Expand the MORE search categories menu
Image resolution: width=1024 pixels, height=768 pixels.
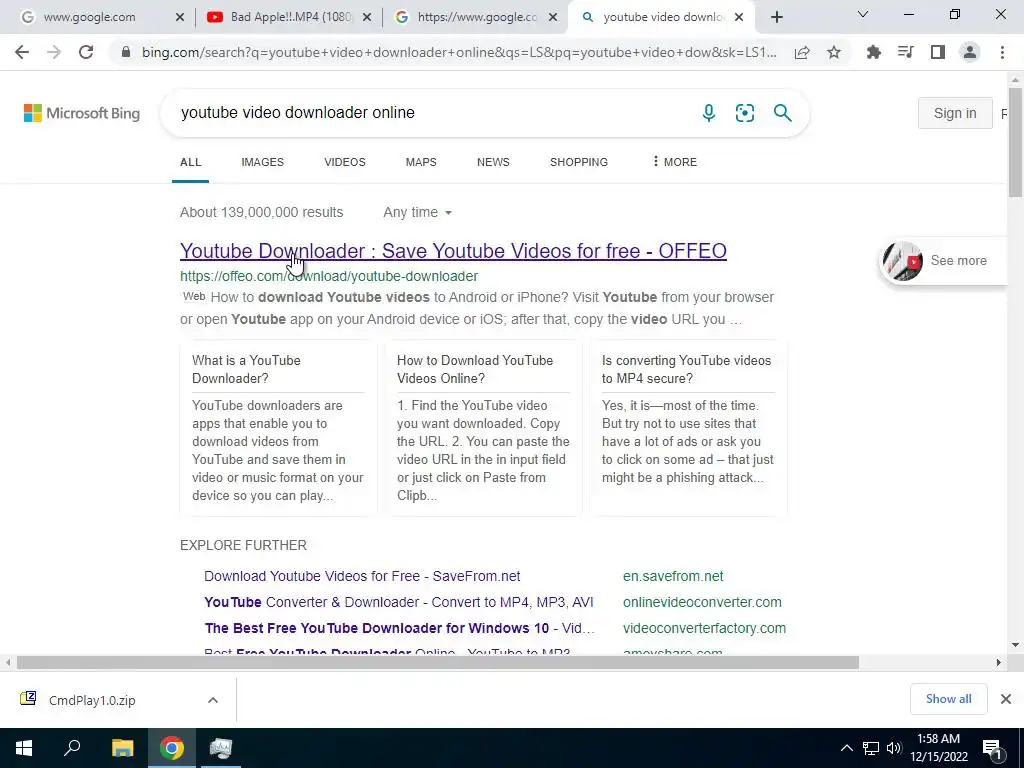[675, 161]
